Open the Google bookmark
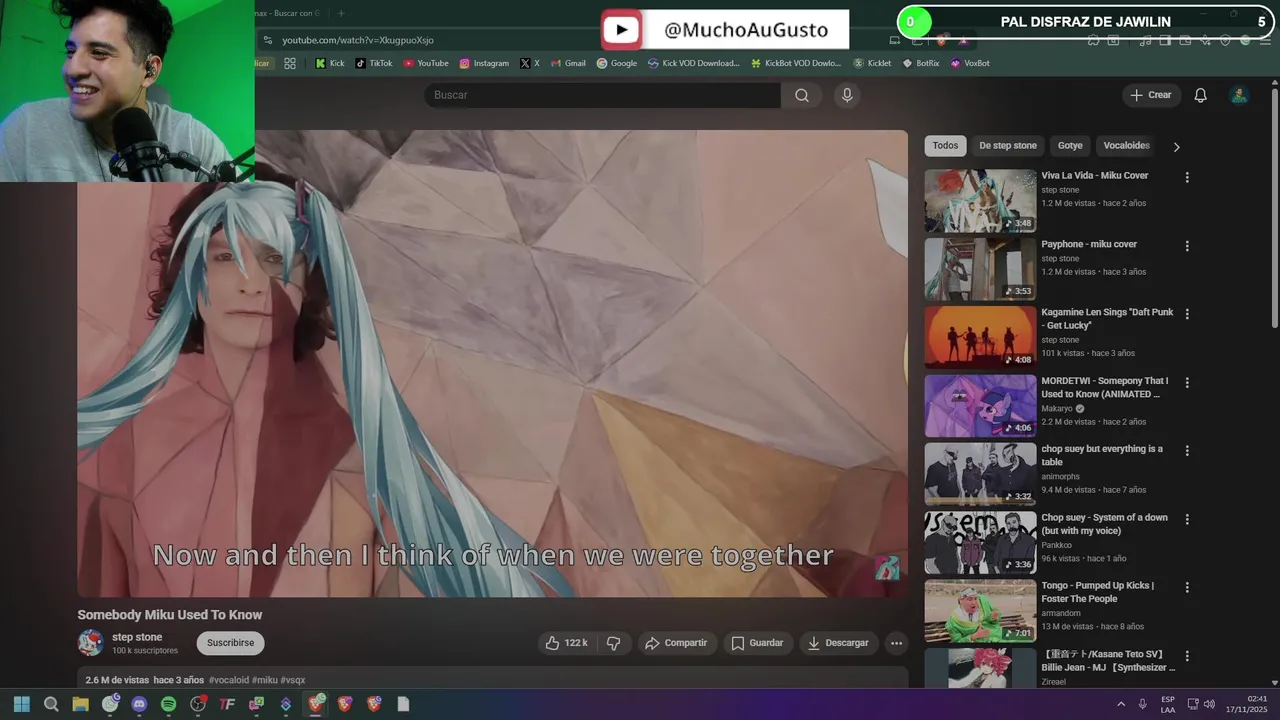The image size is (1280, 720). pyautogui.click(x=617, y=63)
